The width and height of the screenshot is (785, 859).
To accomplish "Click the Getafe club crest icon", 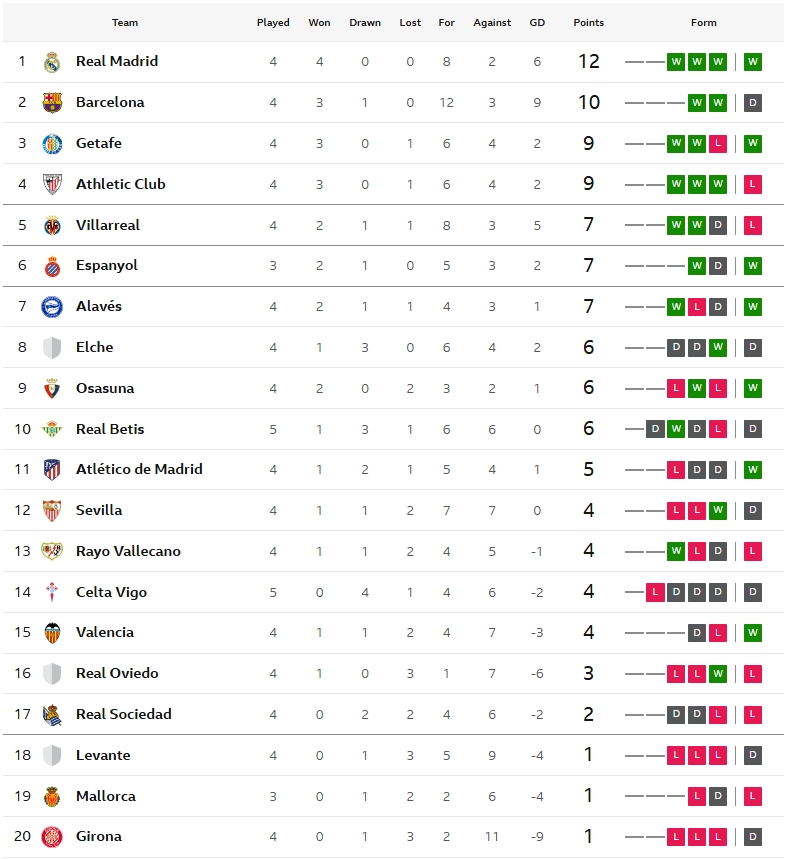I will [x=52, y=144].
